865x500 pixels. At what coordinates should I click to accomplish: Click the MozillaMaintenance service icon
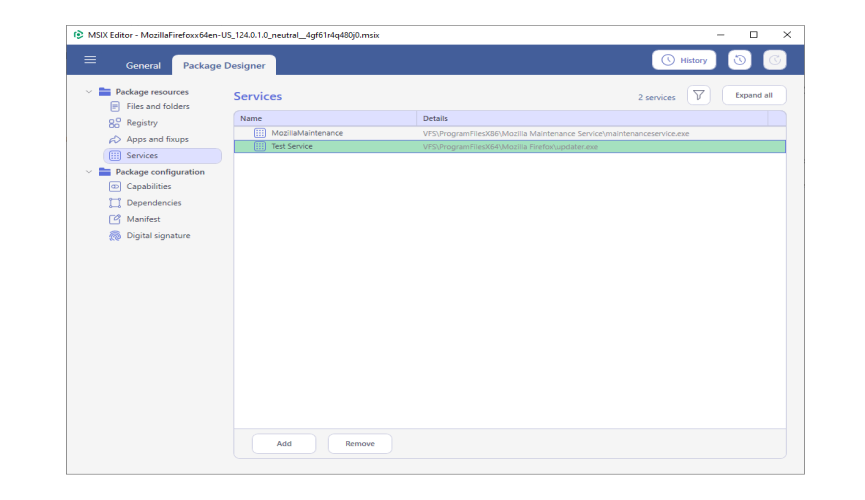click(260, 133)
